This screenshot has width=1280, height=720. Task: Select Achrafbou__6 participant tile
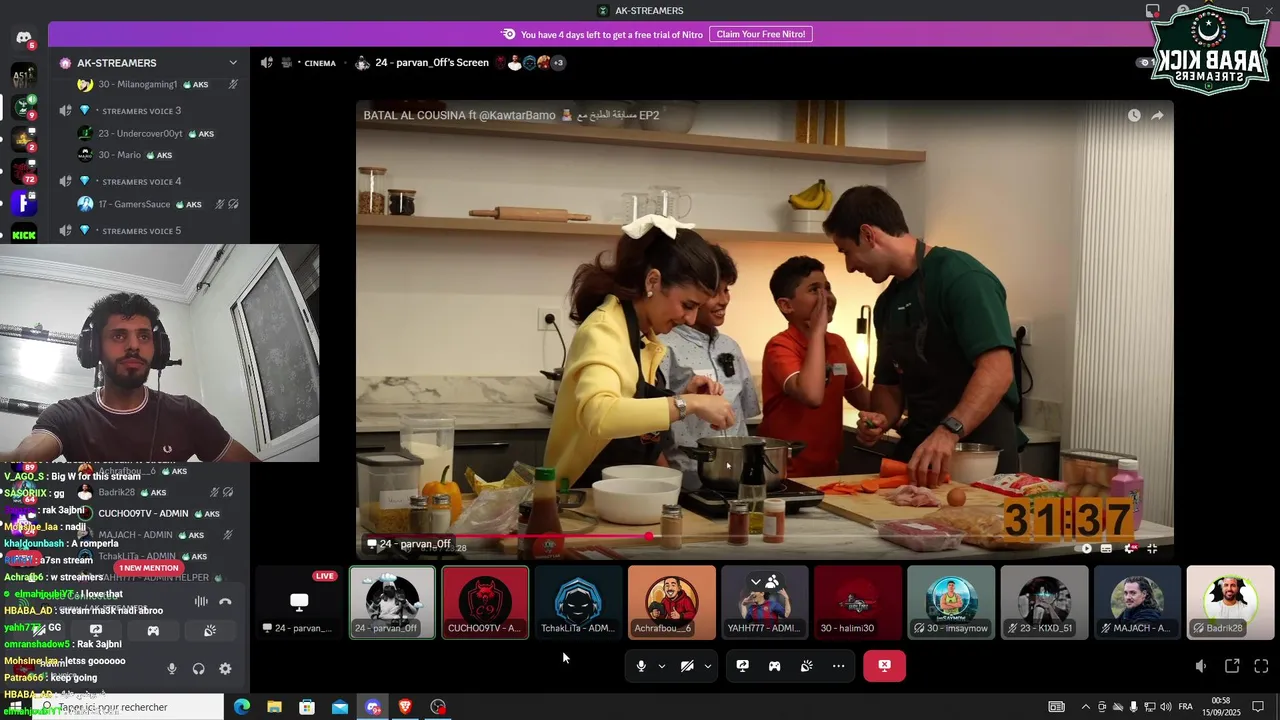[671, 602]
